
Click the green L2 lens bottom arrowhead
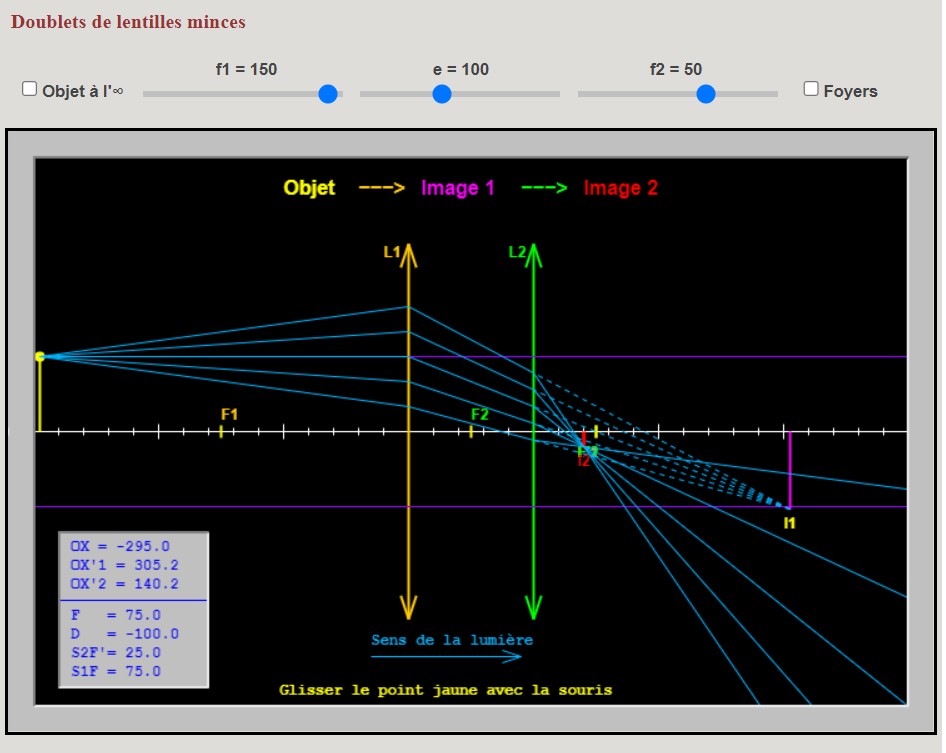(533, 607)
